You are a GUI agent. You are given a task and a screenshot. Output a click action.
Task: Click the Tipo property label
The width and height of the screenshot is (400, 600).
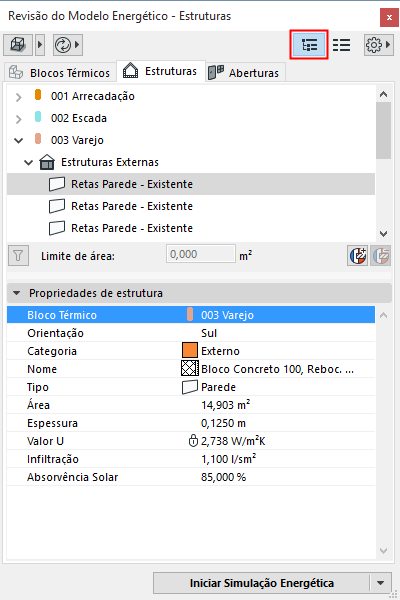[x=38, y=387]
